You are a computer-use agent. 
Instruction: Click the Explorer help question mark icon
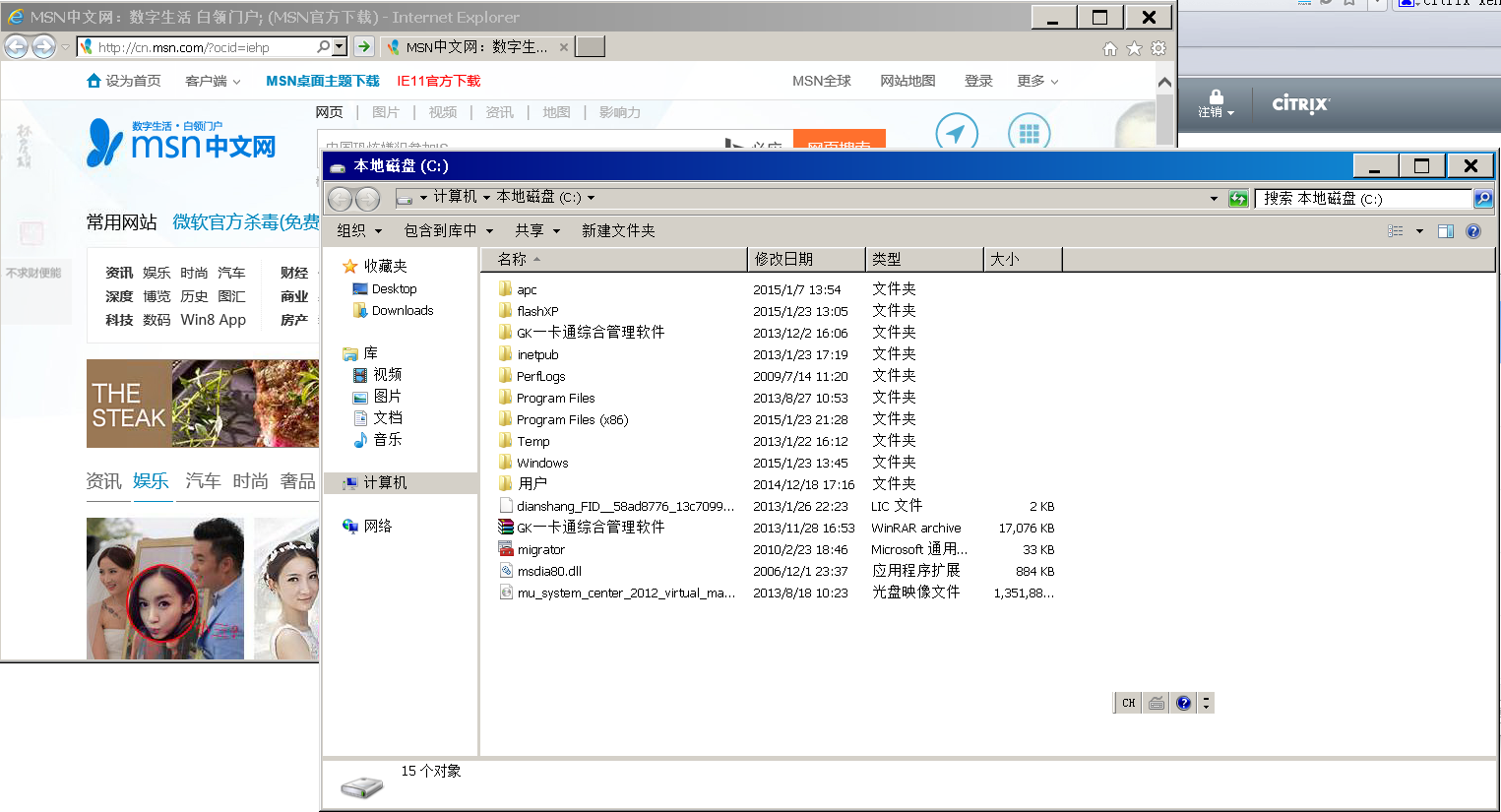coord(1473,231)
